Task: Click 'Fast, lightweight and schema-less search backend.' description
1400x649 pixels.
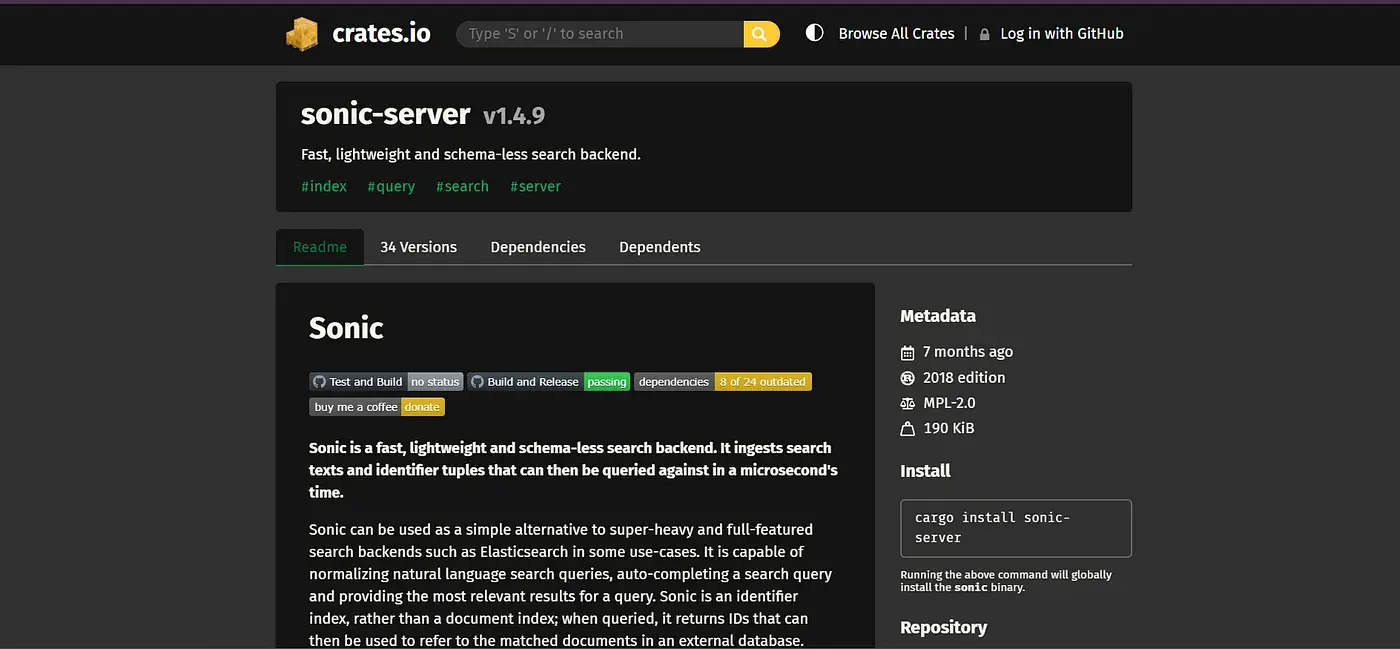Action: (471, 155)
